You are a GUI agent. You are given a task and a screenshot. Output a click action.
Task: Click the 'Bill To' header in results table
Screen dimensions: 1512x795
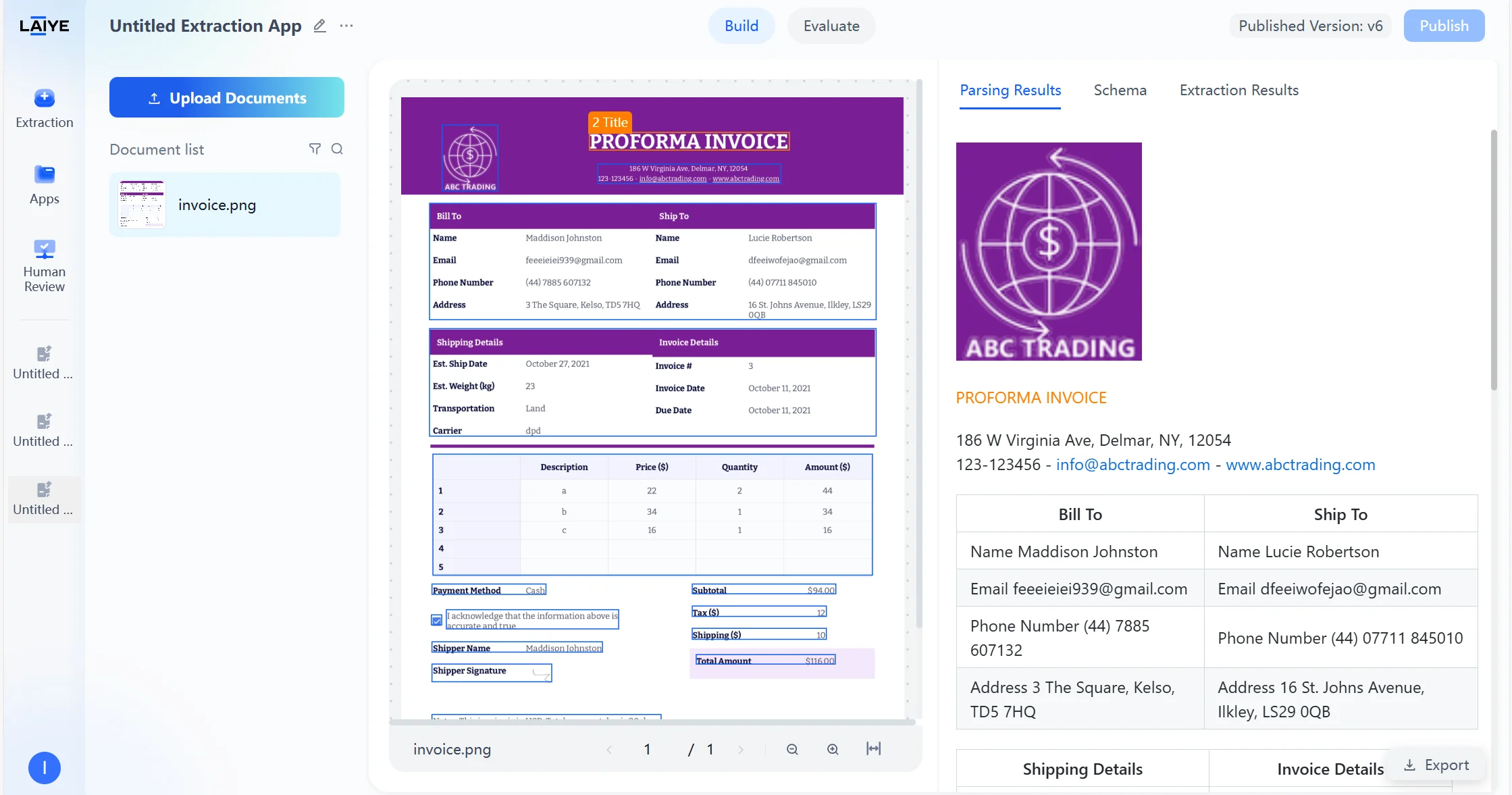pos(1080,514)
